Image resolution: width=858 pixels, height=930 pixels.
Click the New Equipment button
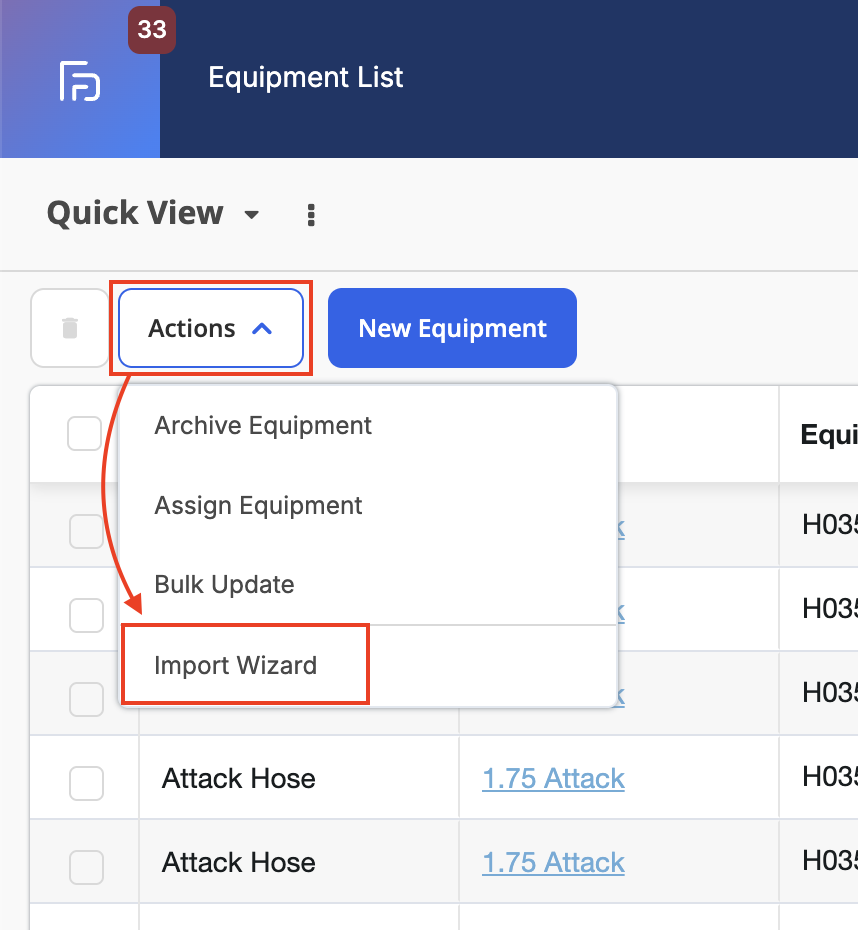tap(452, 328)
